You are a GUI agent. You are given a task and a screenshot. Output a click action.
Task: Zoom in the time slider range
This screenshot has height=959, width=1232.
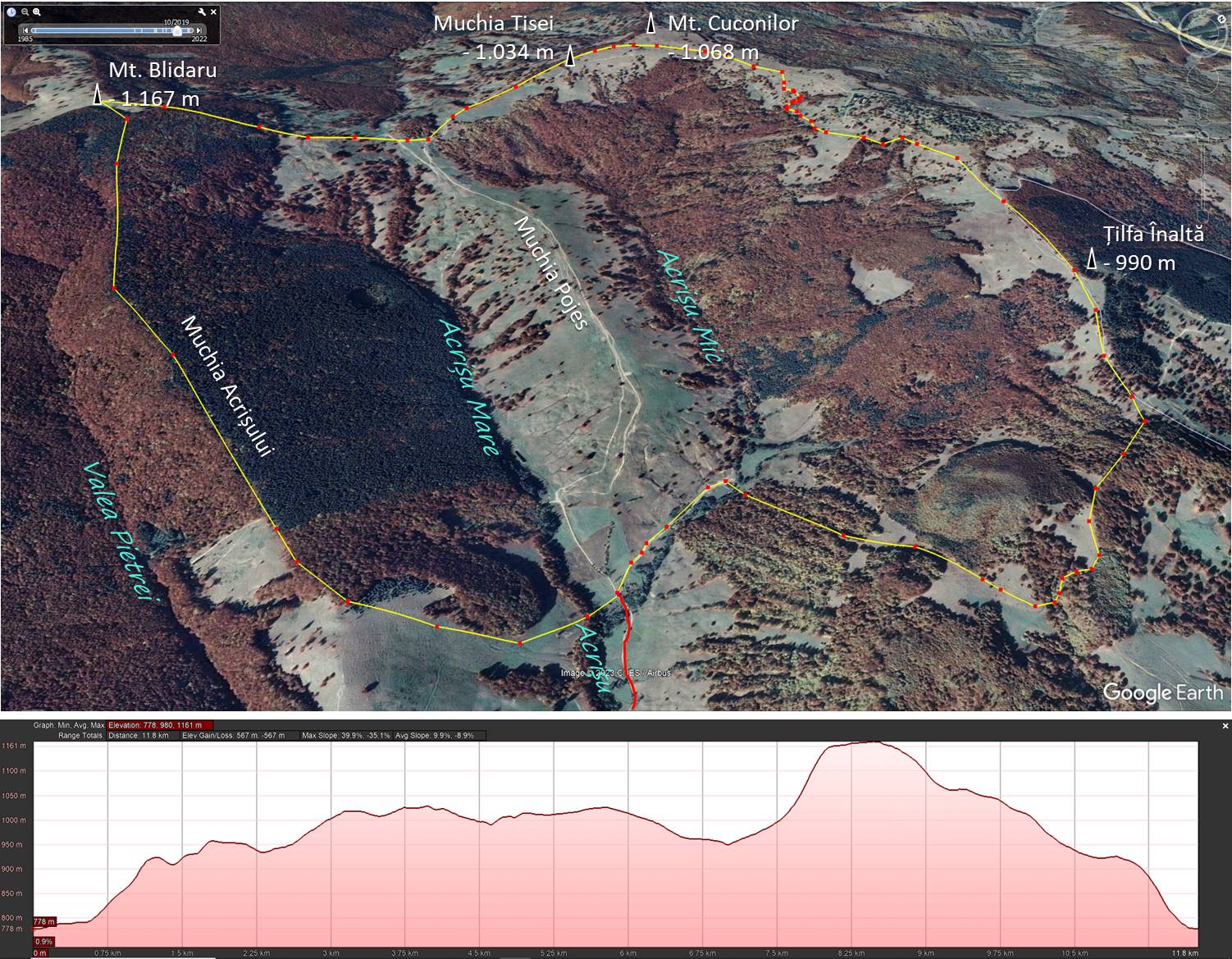(x=37, y=12)
